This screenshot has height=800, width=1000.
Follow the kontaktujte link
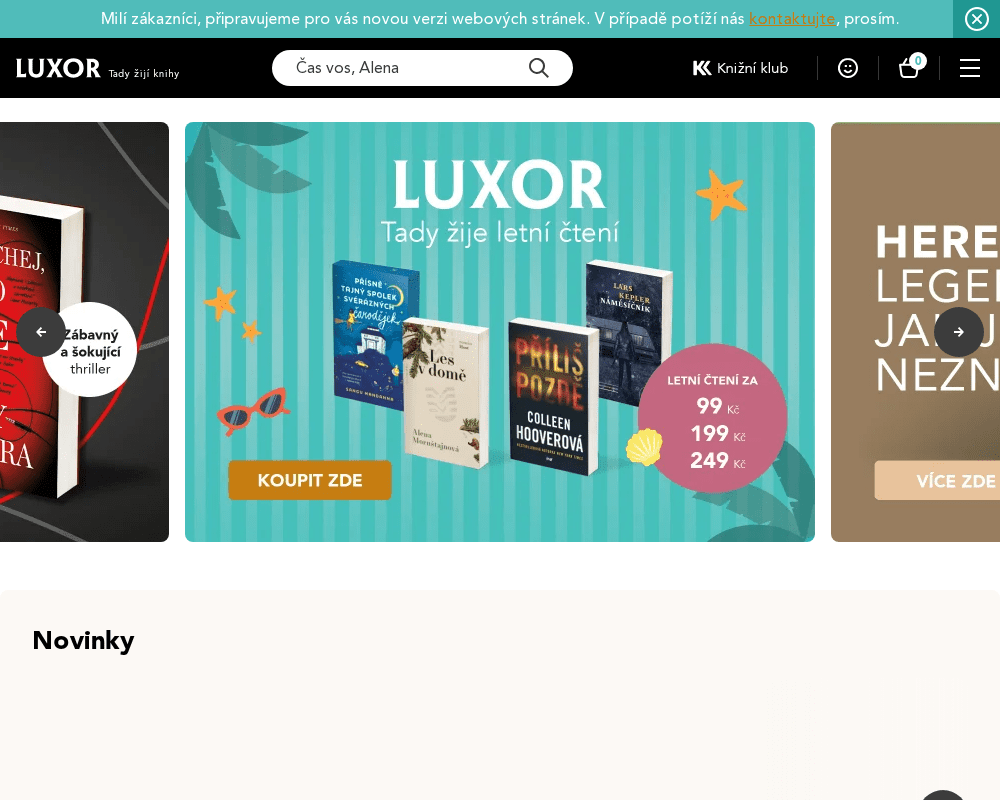[791, 19]
